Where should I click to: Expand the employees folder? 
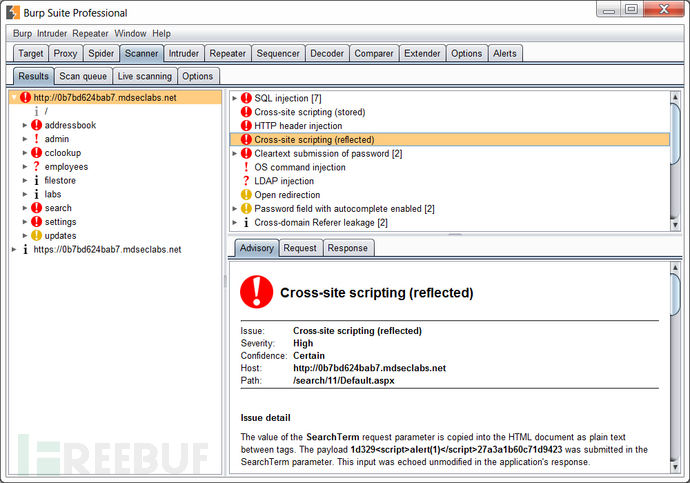pos(25,166)
